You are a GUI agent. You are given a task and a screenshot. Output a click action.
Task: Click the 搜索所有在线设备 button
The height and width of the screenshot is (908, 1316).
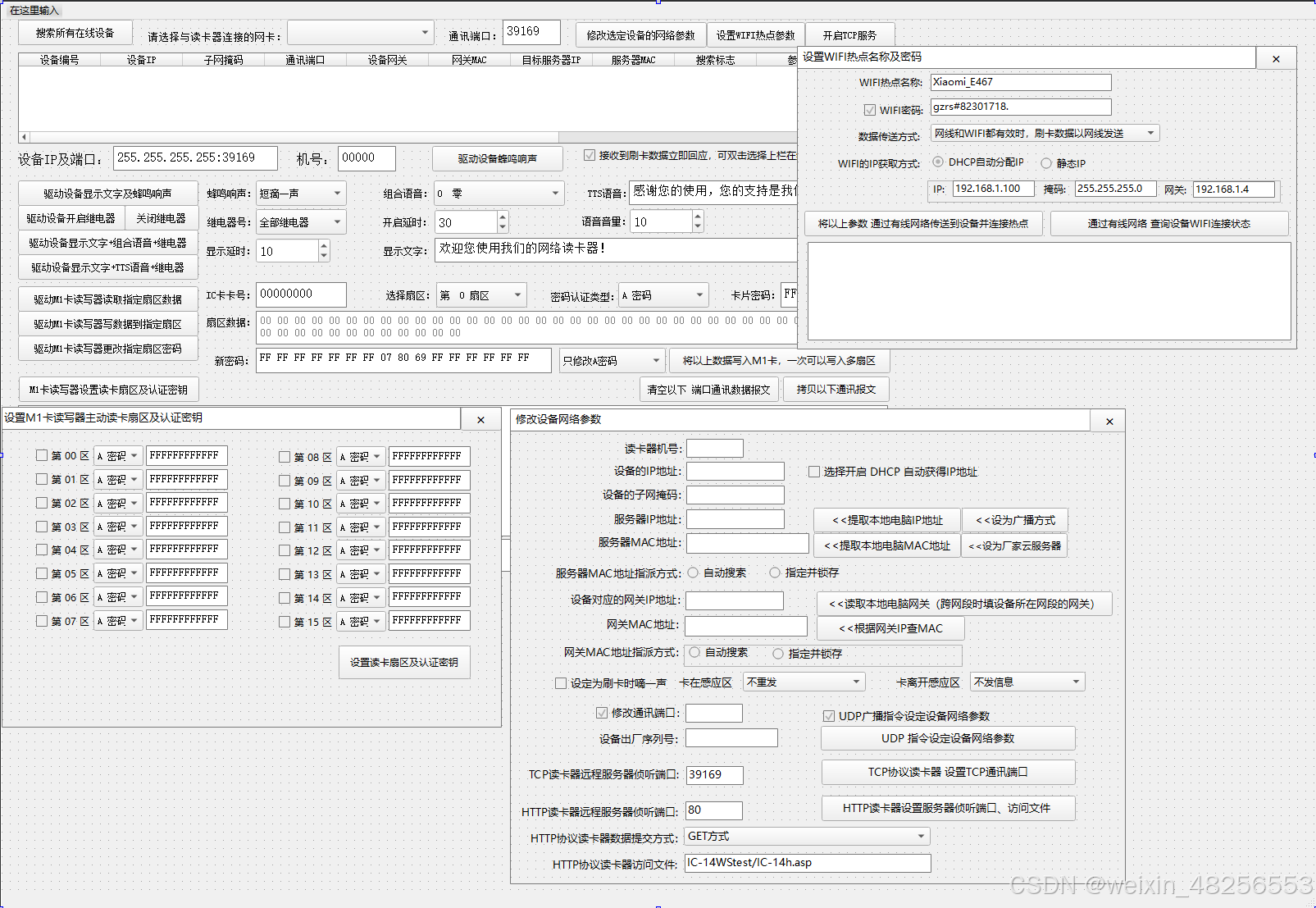75,33
